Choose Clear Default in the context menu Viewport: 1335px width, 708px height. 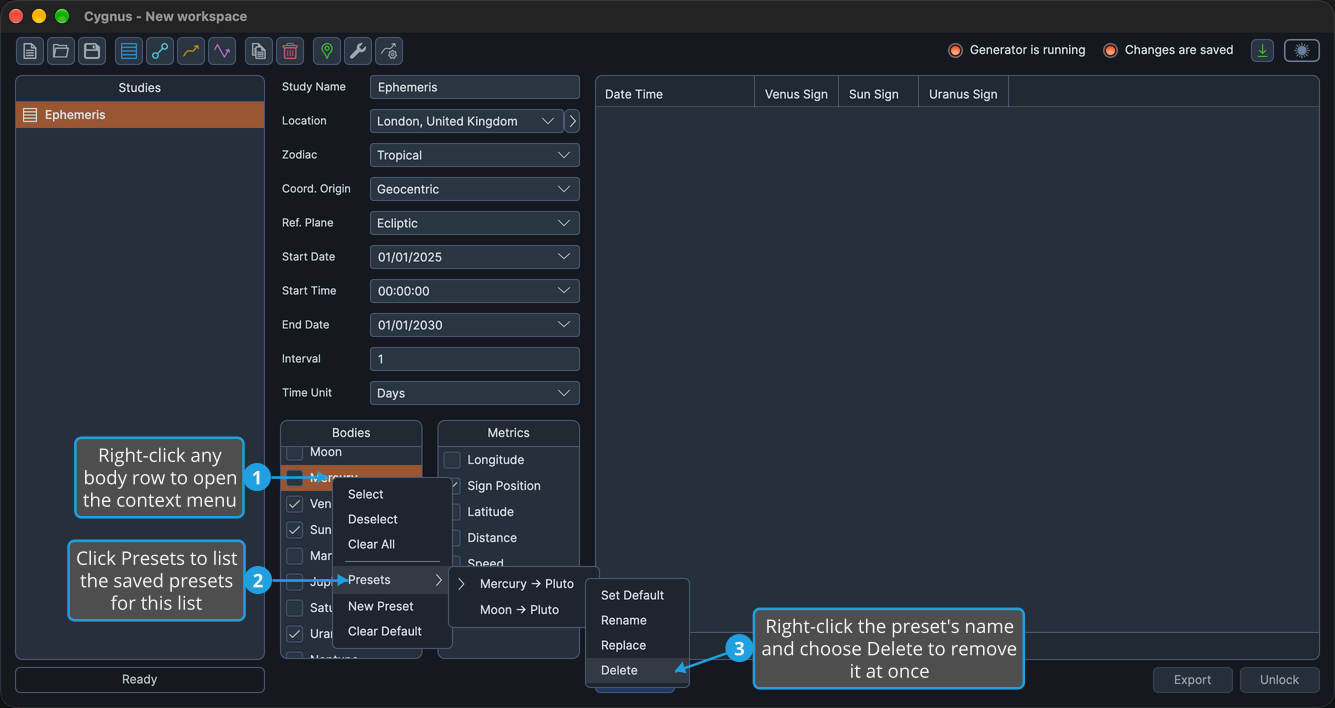[392, 631]
